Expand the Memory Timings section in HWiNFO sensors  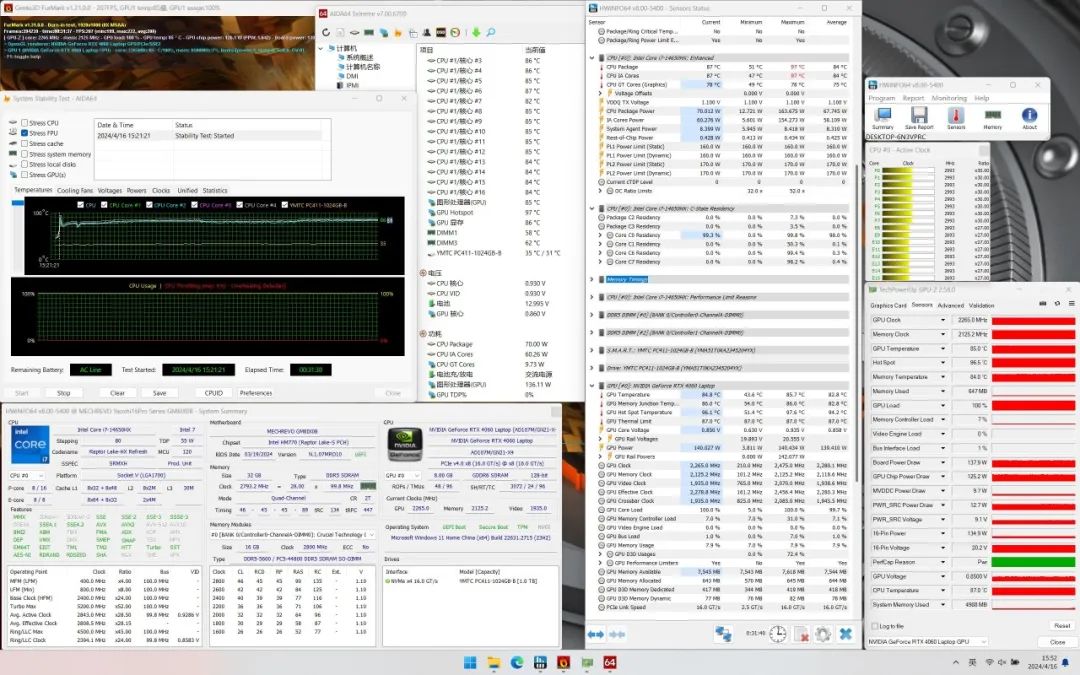pyautogui.click(x=592, y=280)
